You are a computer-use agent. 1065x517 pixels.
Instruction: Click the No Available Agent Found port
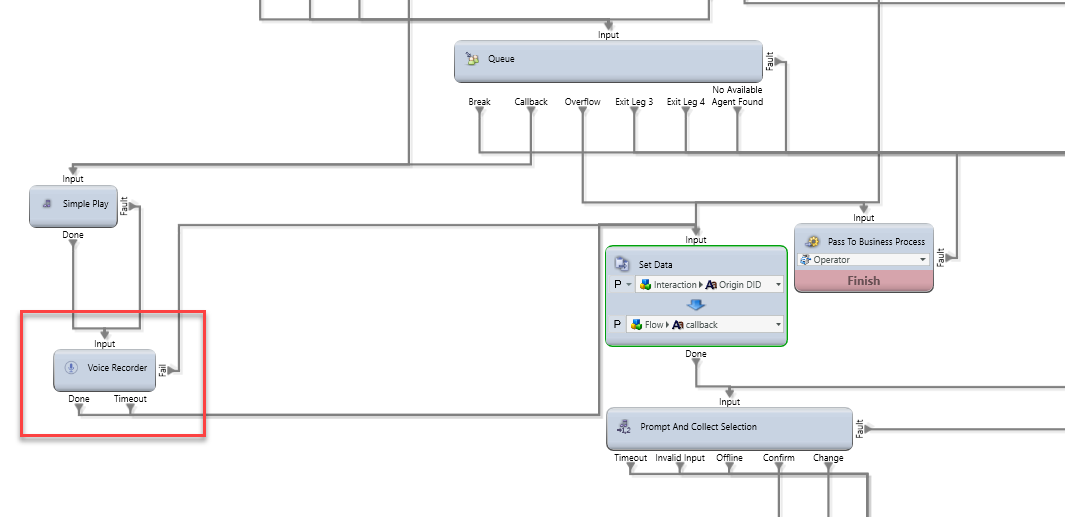737,110
